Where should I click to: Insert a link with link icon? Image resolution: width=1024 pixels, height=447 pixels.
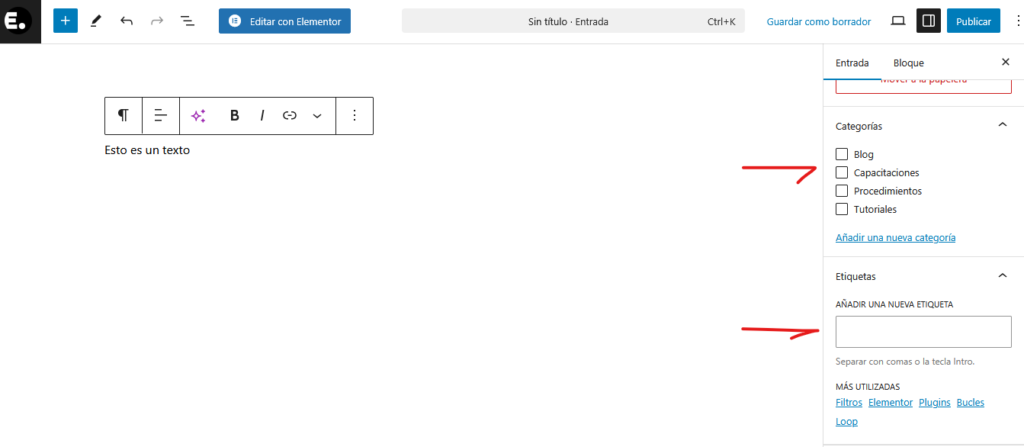click(x=289, y=115)
